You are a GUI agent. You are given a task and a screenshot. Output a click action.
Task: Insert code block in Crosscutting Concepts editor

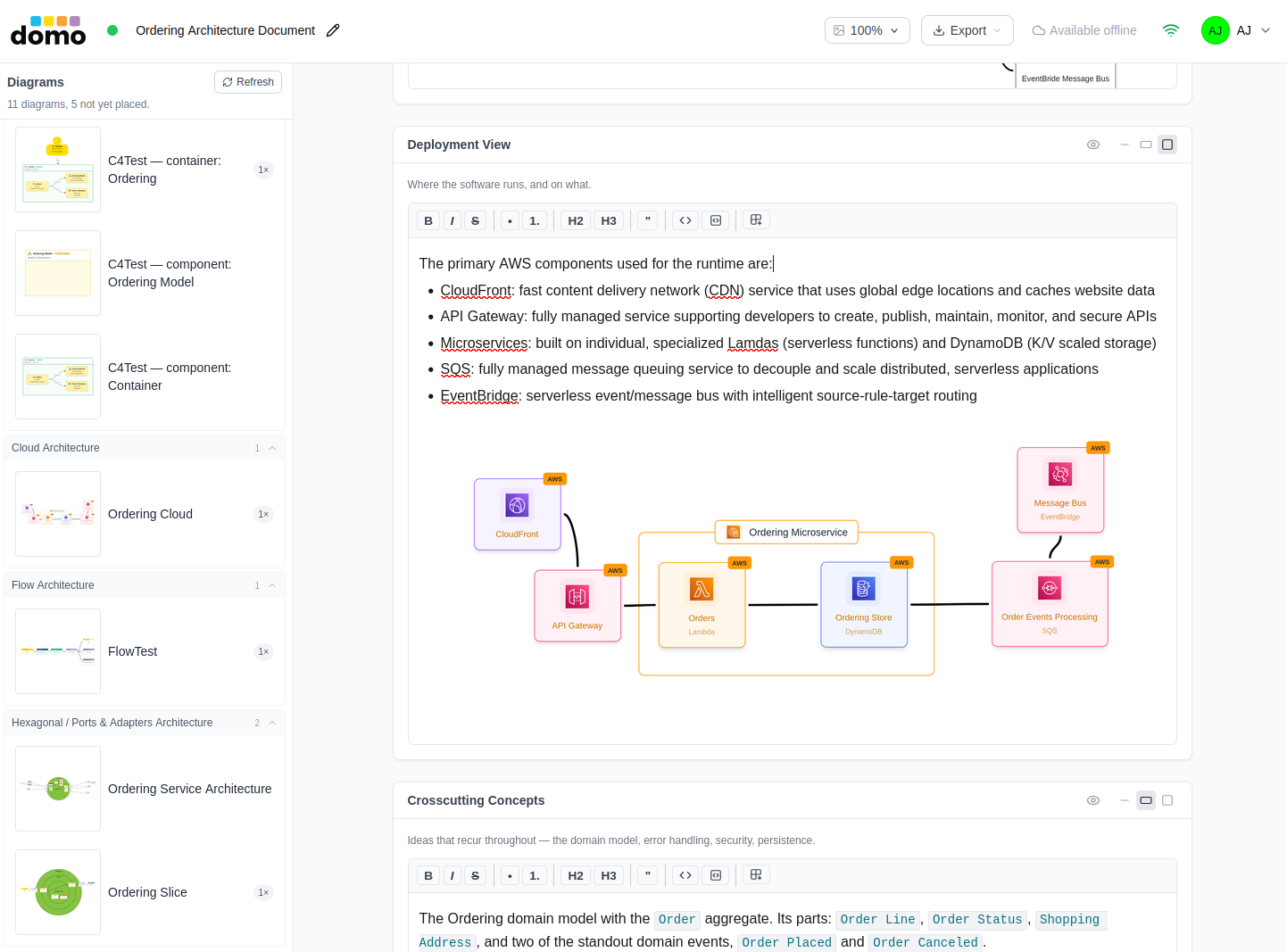point(716,875)
